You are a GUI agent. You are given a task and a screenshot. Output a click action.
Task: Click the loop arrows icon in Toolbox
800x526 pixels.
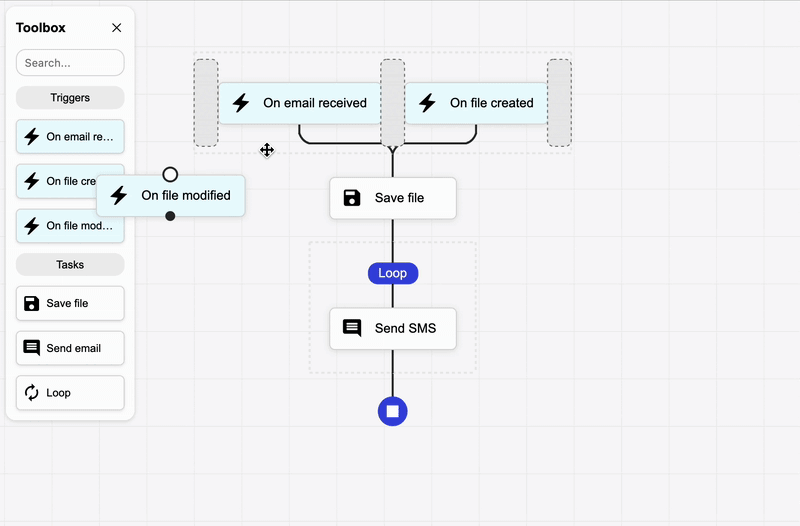coord(32,392)
